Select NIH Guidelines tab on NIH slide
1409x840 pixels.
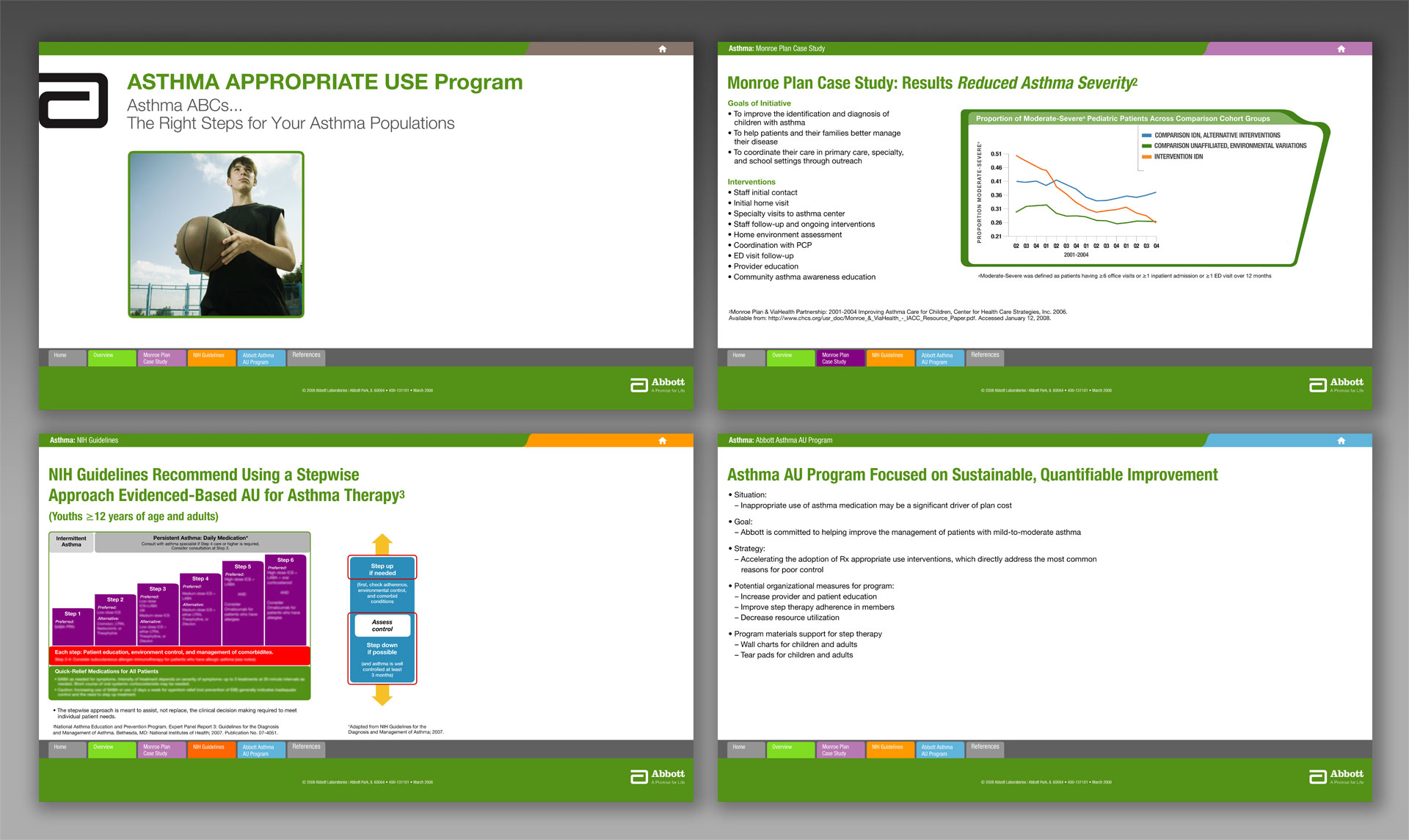[210, 750]
